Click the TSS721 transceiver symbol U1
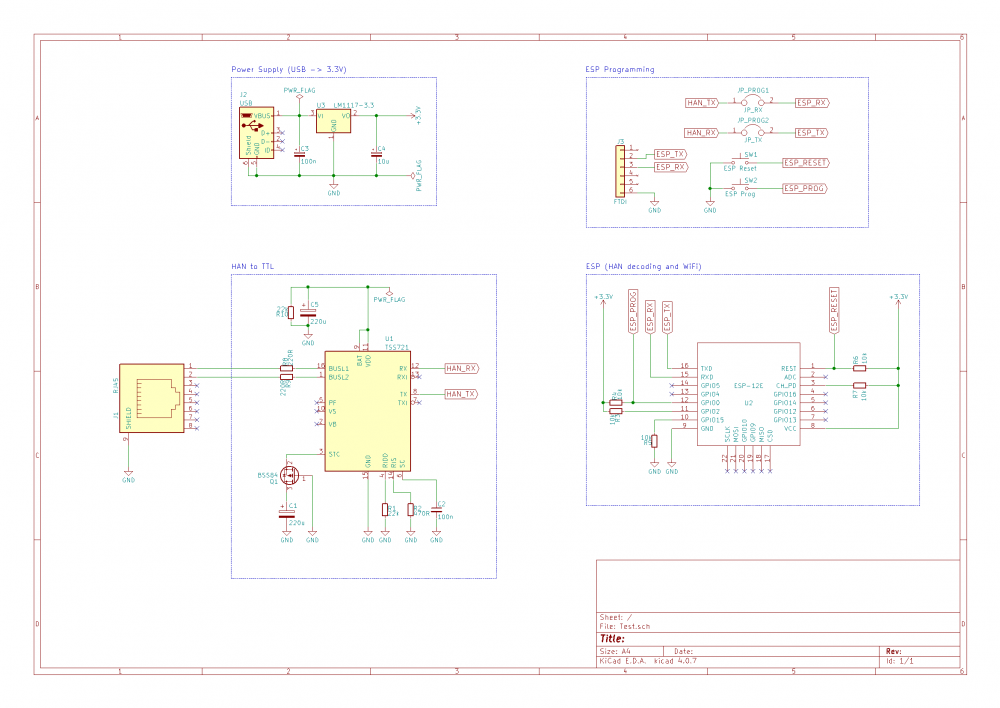 pos(367,410)
